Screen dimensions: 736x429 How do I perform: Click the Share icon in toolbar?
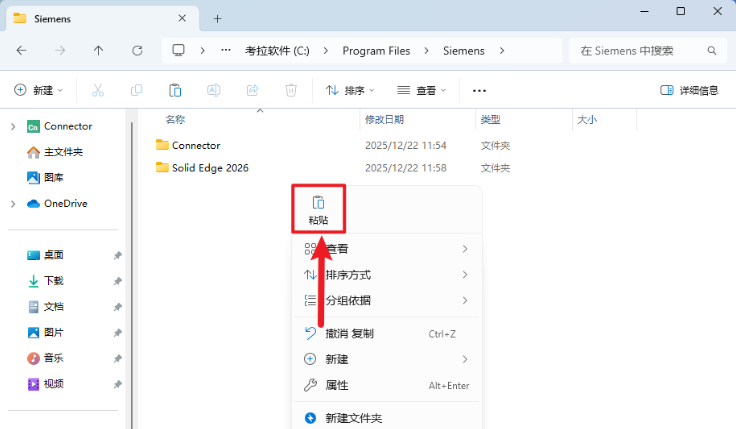click(x=252, y=90)
